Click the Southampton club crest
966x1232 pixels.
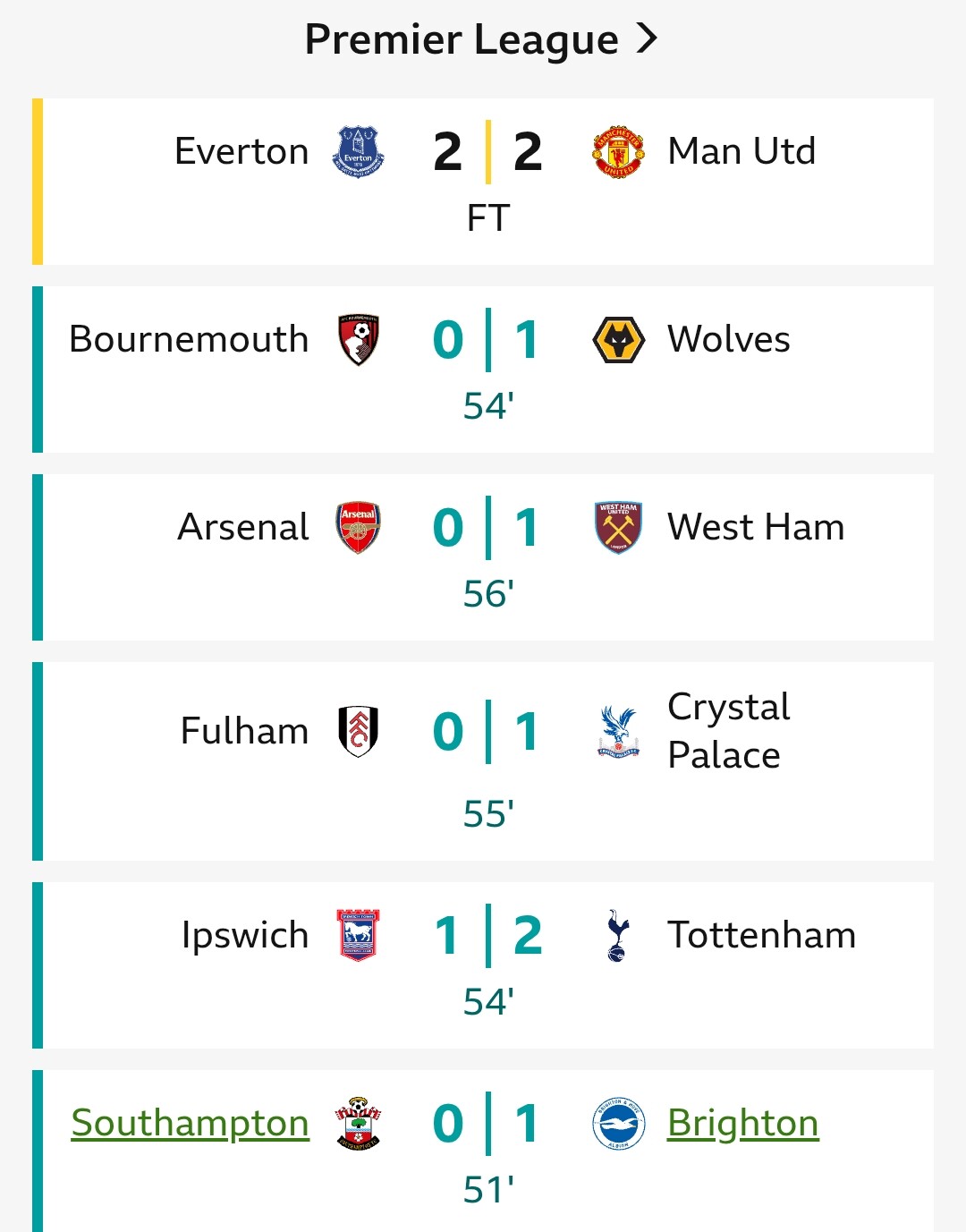(358, 1124)
